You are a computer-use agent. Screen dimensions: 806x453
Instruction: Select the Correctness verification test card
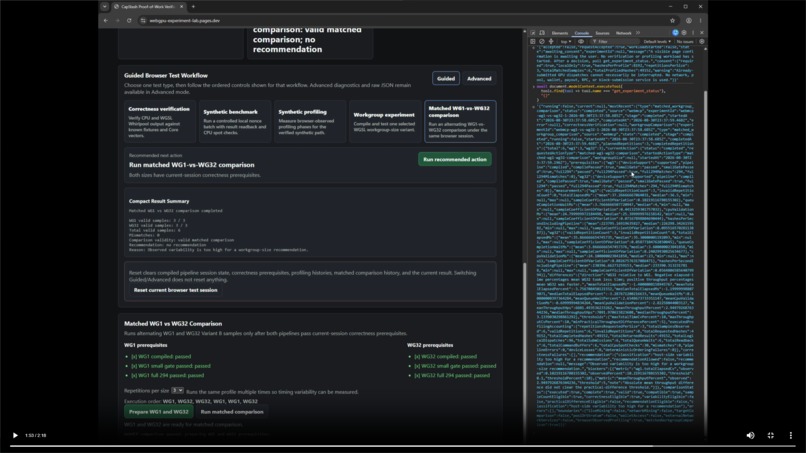(x=159, y=121)
